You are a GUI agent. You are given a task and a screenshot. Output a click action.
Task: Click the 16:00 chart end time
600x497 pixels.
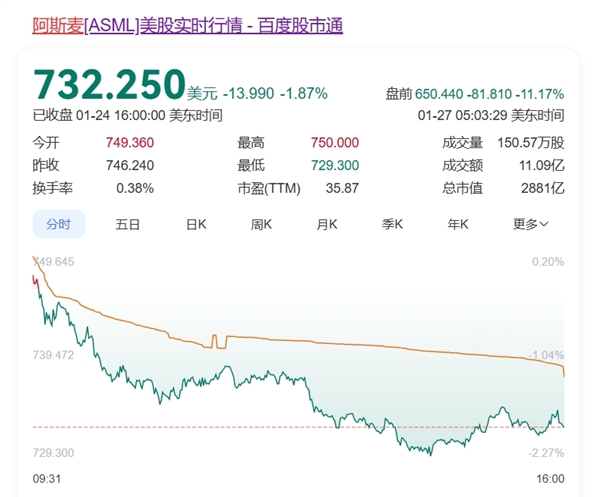(550, 479)
